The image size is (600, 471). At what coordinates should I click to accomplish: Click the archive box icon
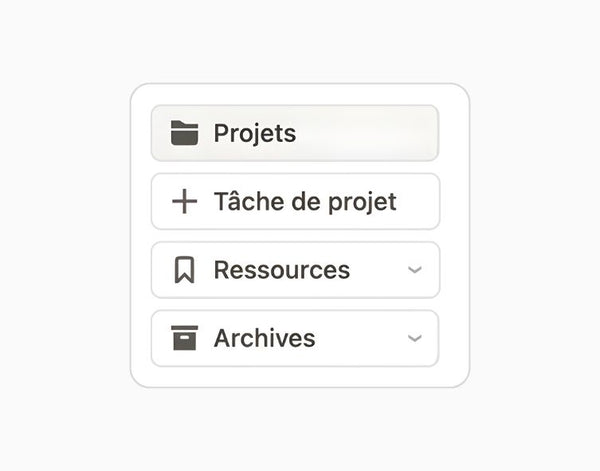click(184, 338)
